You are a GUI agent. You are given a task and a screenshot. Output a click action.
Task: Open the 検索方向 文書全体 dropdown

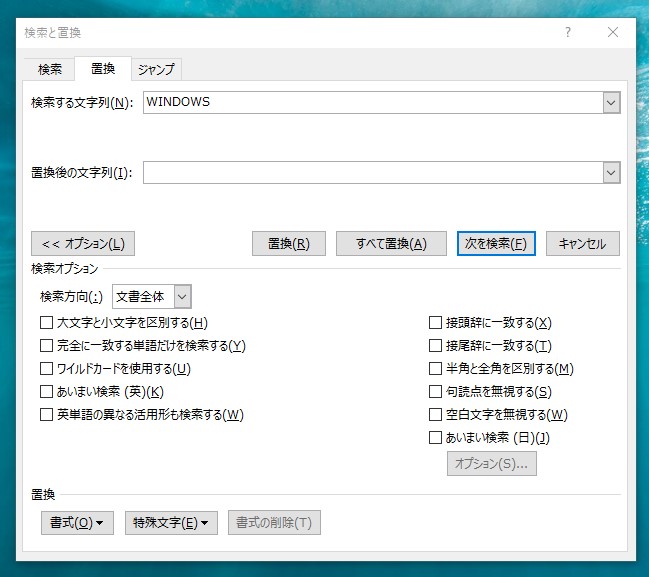point(181,296)
